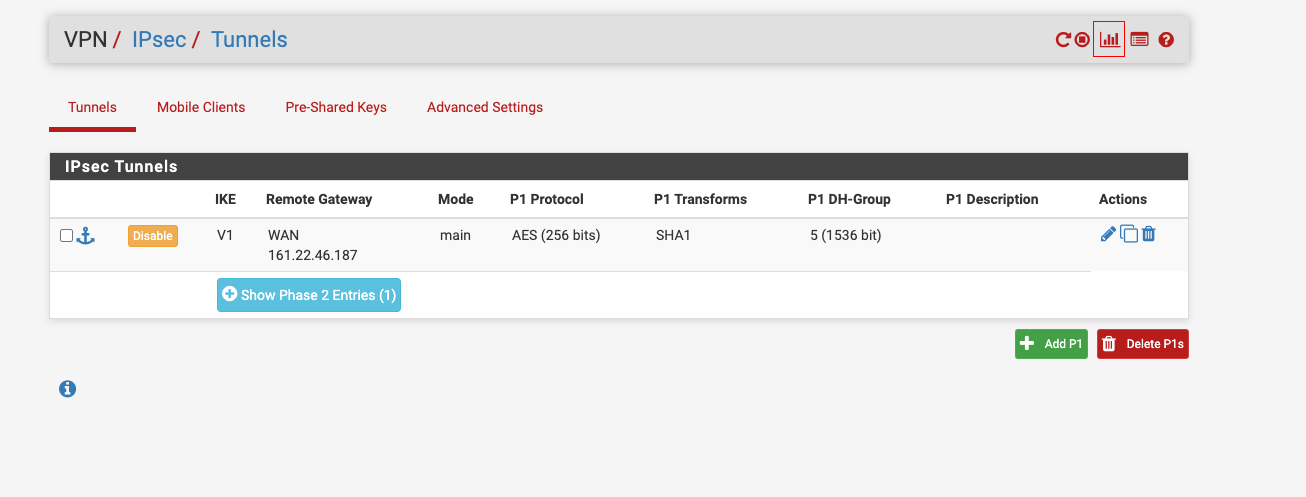
Task: Stop the IPsec service icon
Action: (x=1082, y=40)
